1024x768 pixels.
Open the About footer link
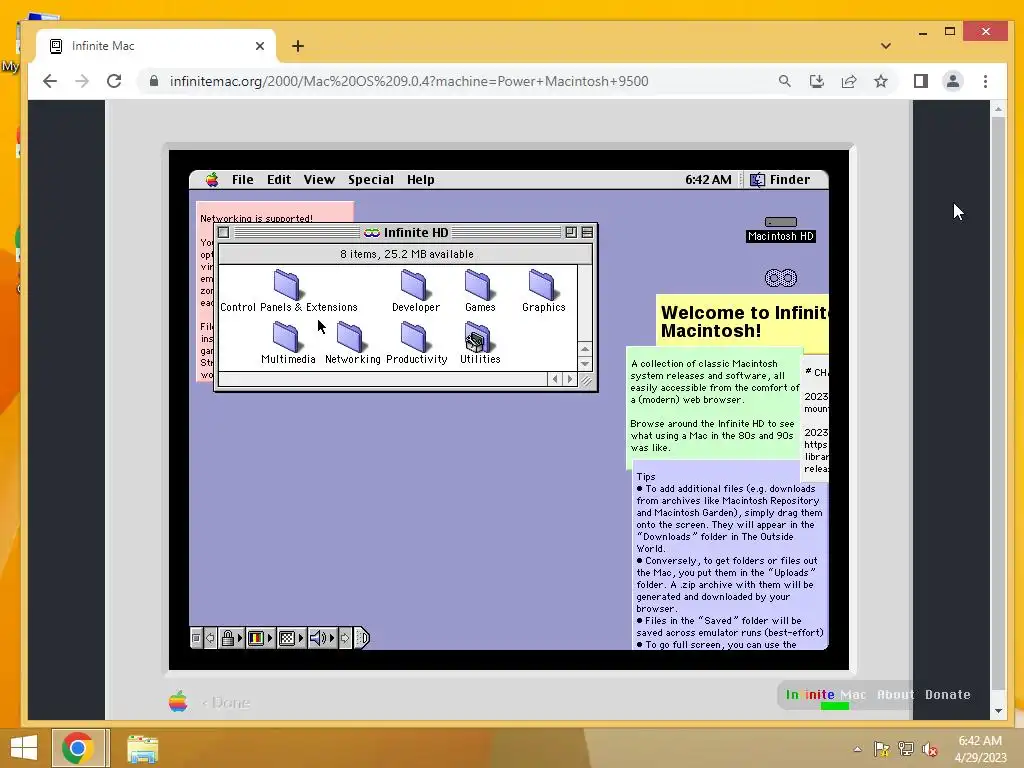(895, 695)
